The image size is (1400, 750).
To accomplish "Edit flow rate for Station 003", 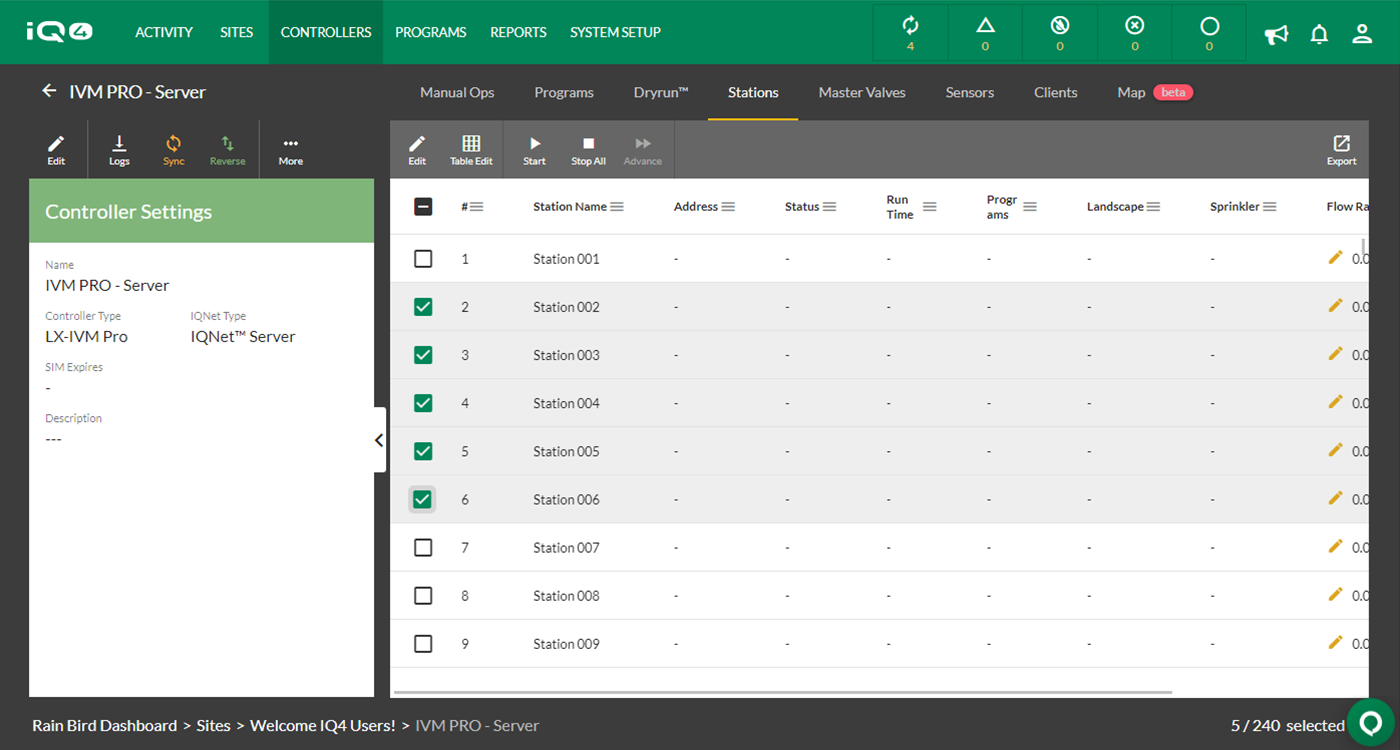I will (x=1335, y=353).
